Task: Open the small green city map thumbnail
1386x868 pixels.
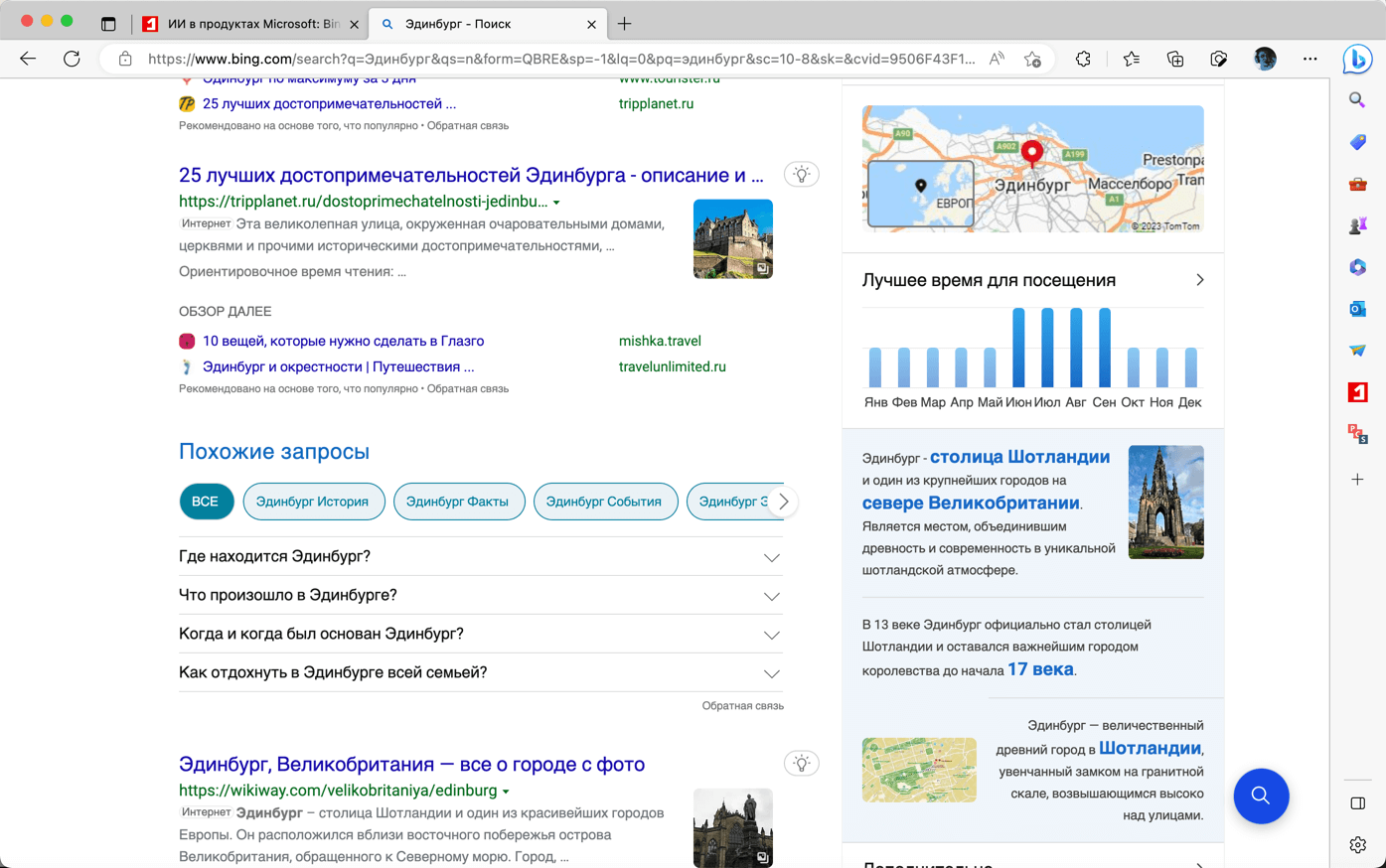Action: [919, 770]
